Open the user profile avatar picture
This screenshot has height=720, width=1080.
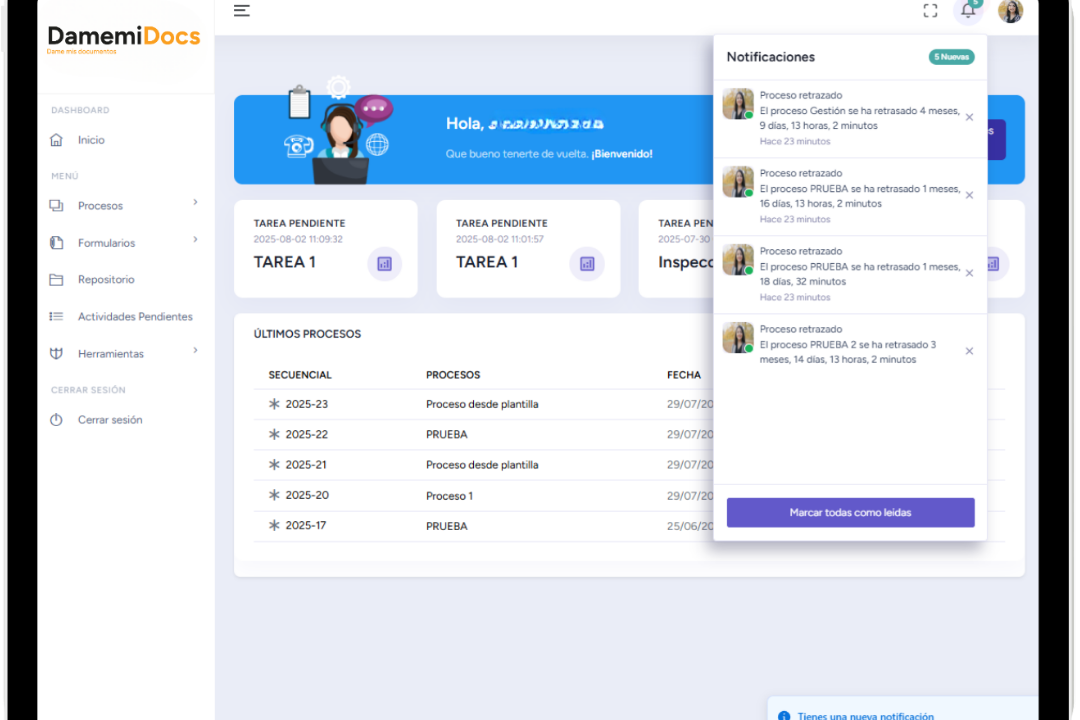(1009, 11)
